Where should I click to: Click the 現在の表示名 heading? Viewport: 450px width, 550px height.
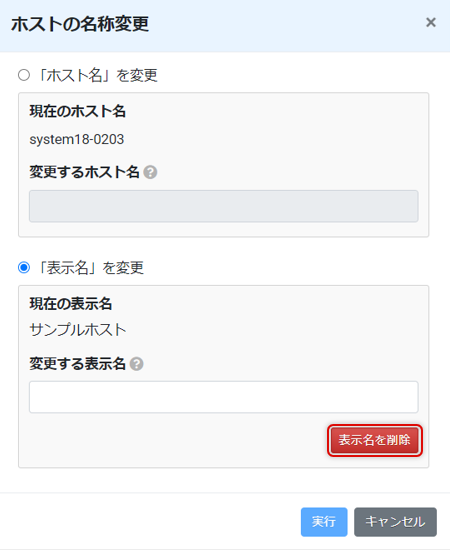(x=71, y=304)
